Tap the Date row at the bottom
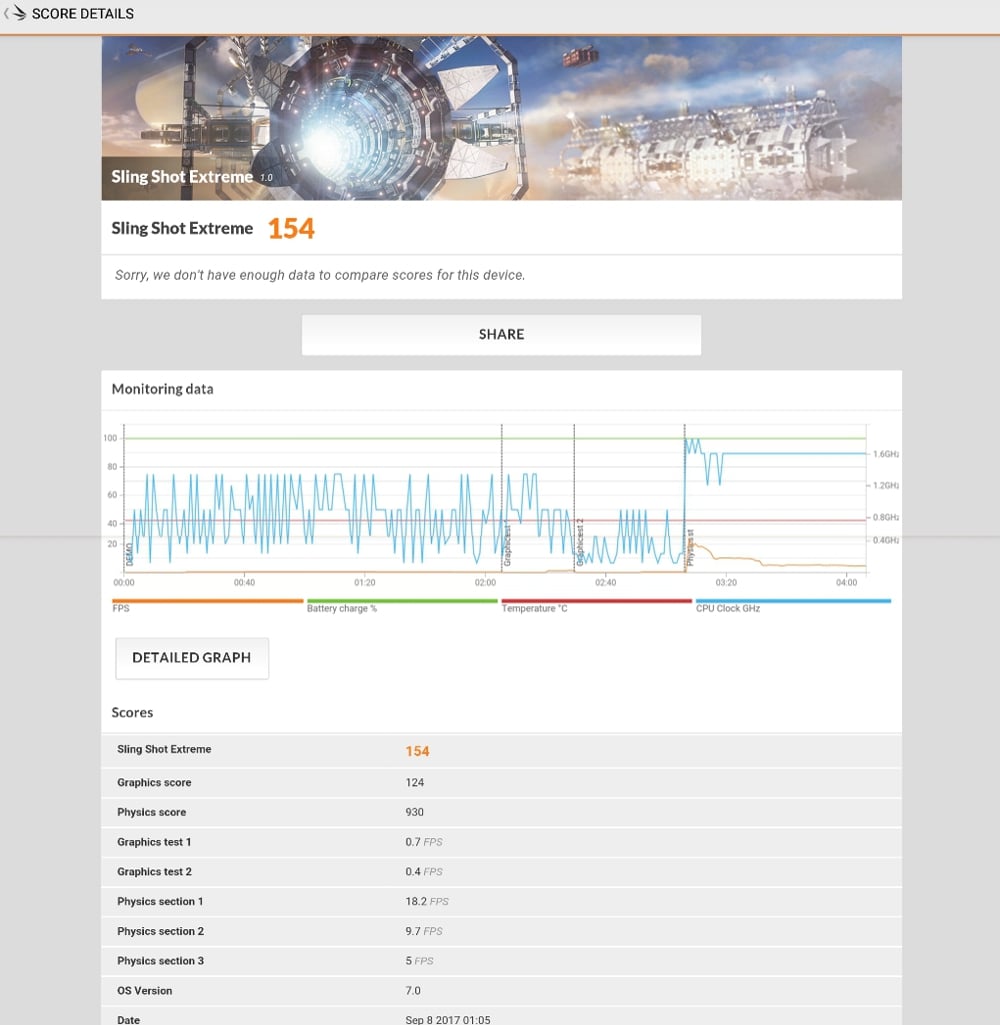The height and width of the screenshot is (1025, 1000). 501,1018
